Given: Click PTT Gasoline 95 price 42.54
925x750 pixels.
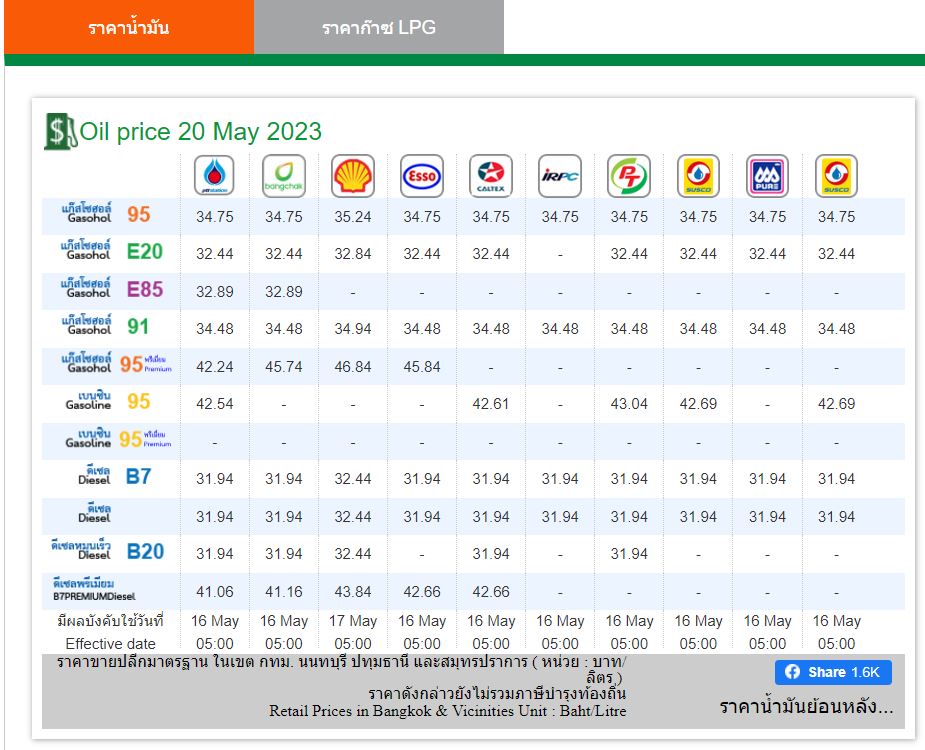Looking at the screenshot, I should [x=215, y=404].
